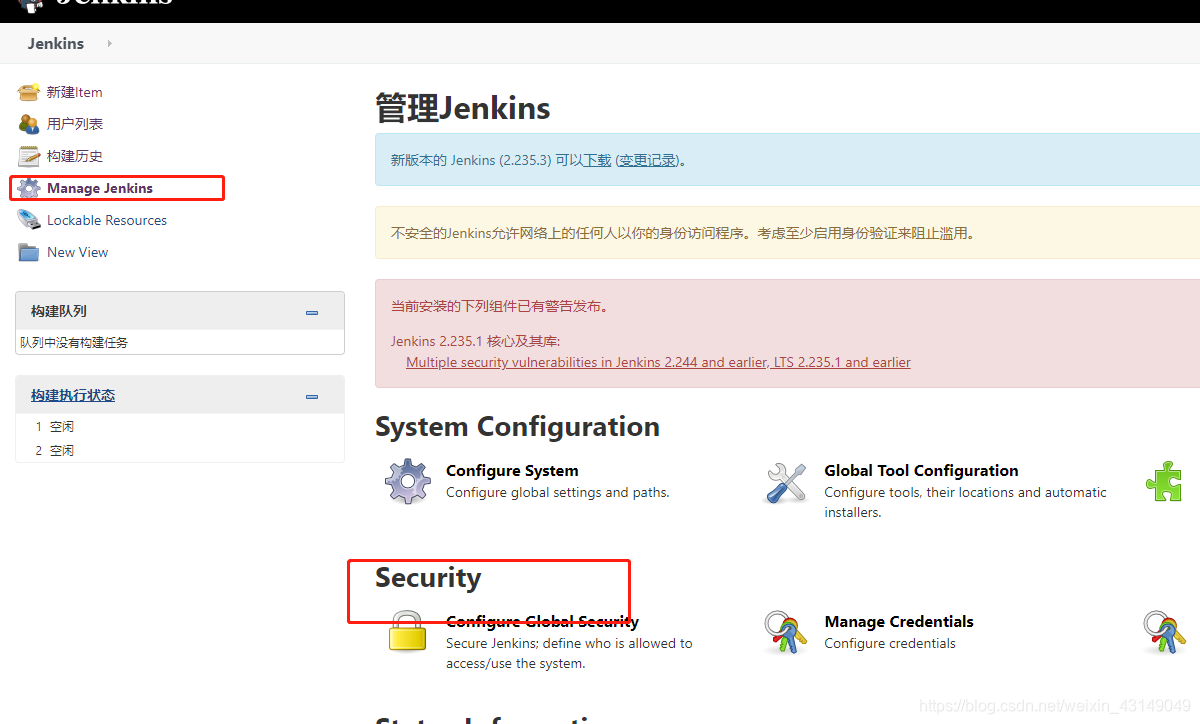1200x724 pixels.
Task: Collapse the 构建队列 panel
Action: point(312,312)
